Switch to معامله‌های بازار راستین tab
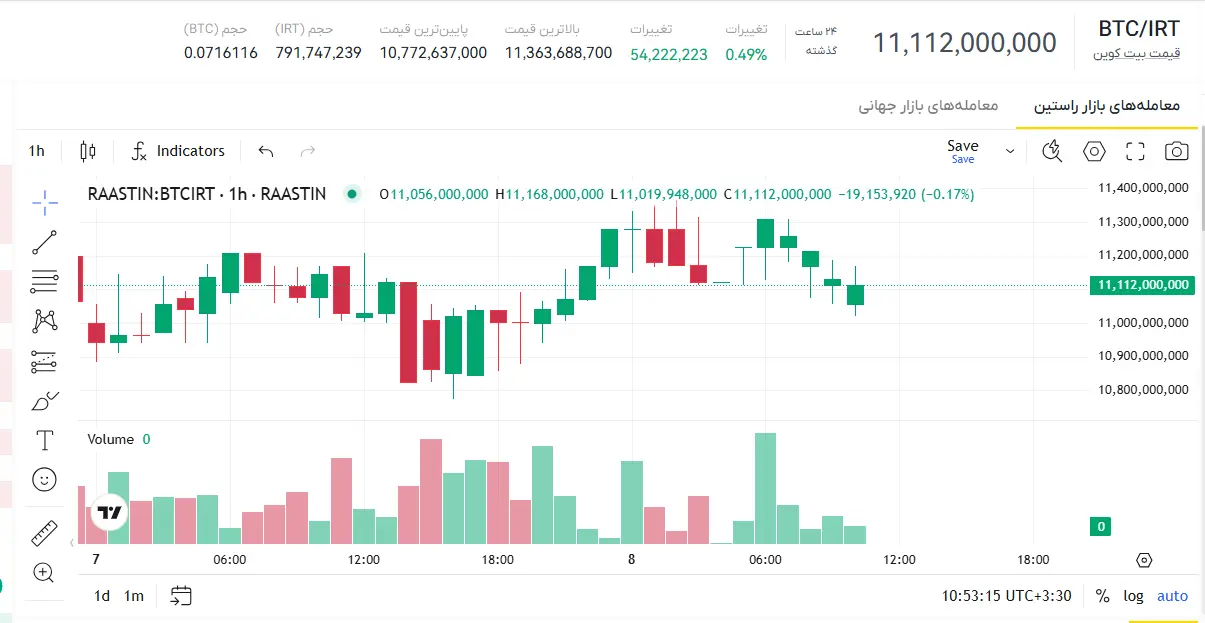Screen dimensions: 1205x623 pyautogui.click(x=1107, y=105)
